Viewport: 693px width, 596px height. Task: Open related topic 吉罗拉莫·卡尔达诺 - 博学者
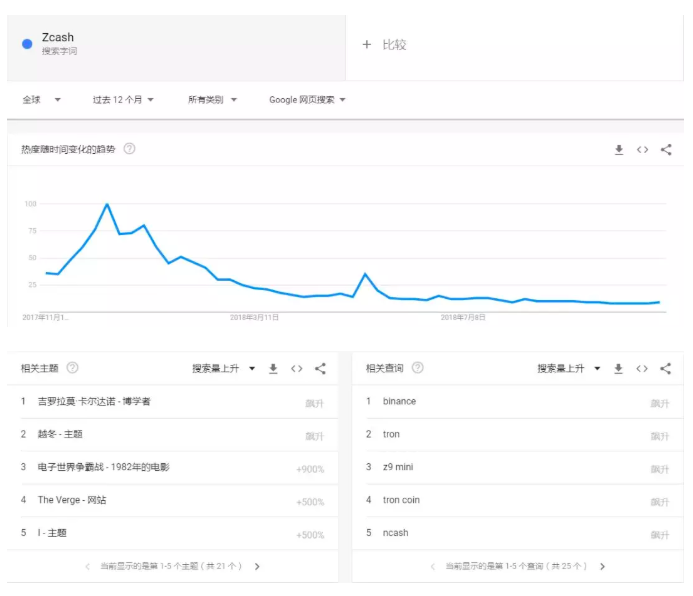click(94, 401)
